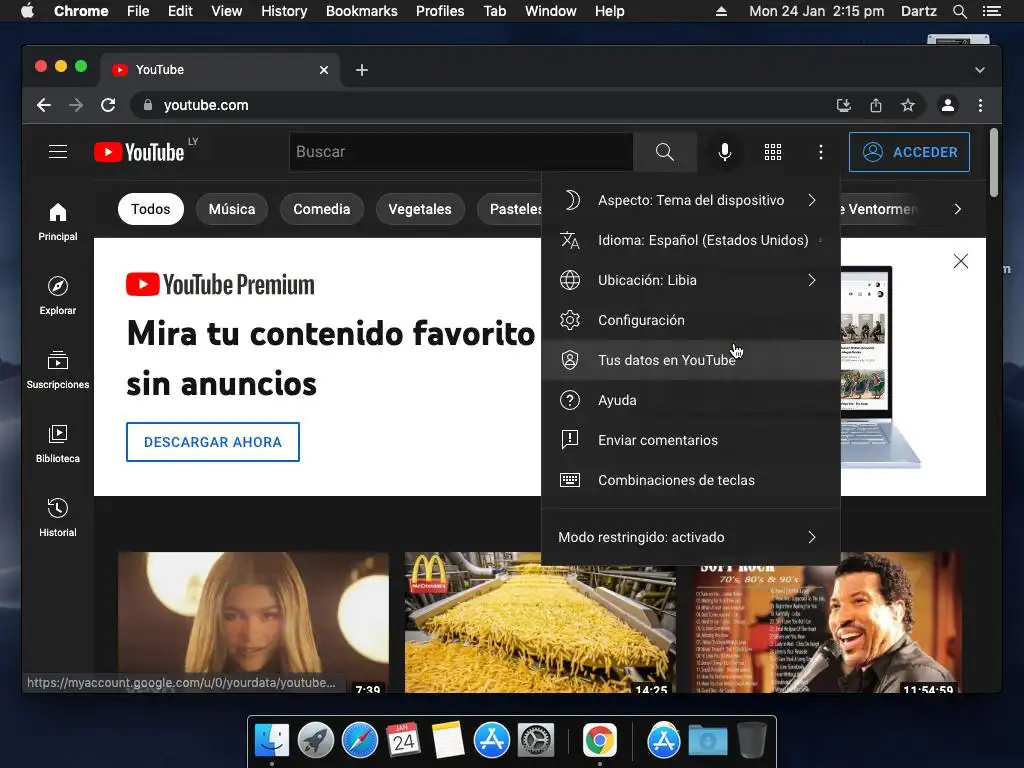Open Chrome's History menu
1024x768 pixels.
(284, 11)
